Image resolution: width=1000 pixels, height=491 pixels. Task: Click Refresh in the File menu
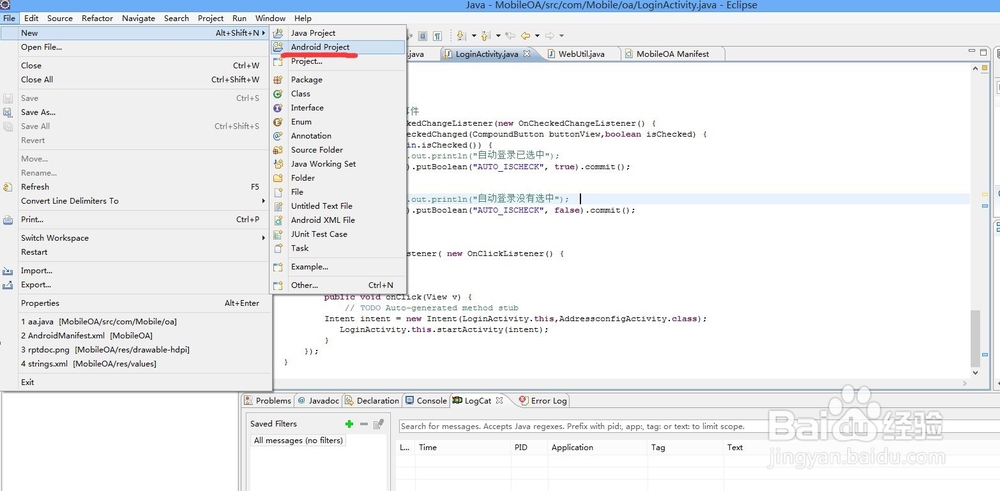(x=136, y=187)
